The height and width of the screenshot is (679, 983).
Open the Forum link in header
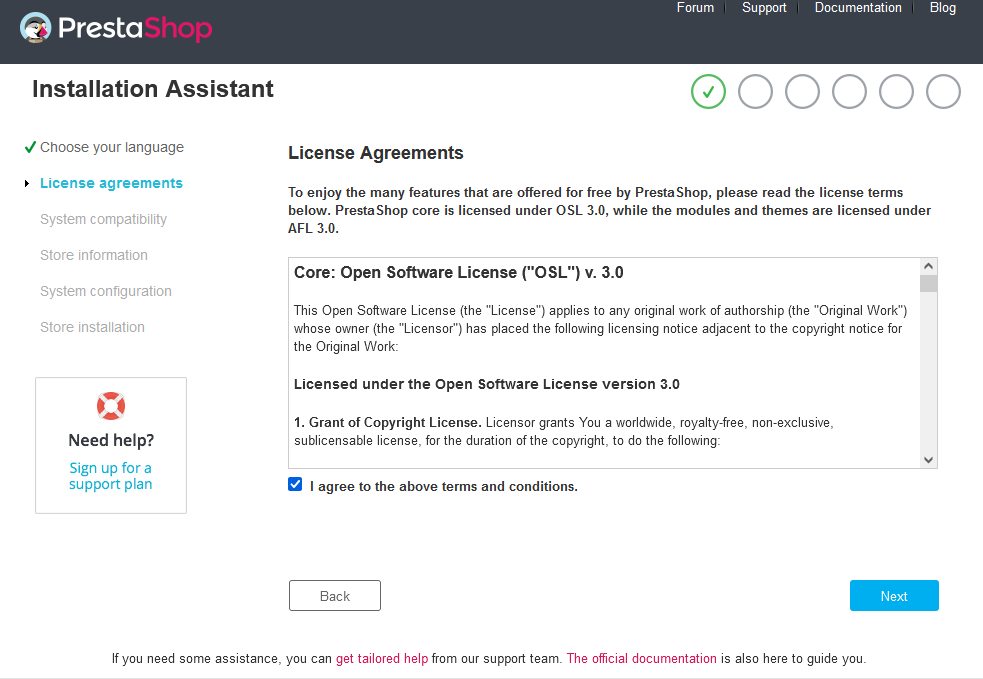[x=695, y=8]
